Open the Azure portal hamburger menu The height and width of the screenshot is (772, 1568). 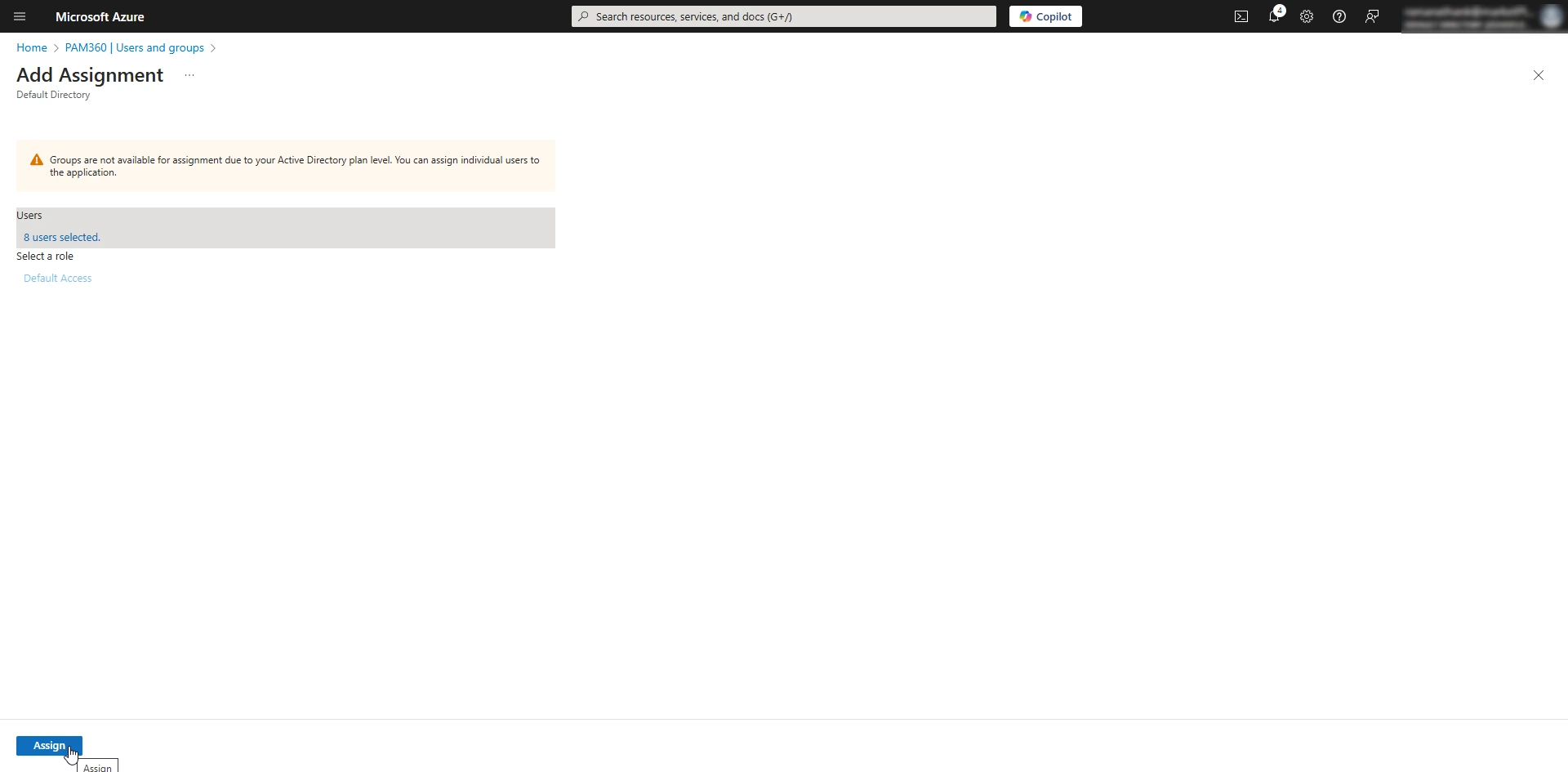tap(20, 16)
